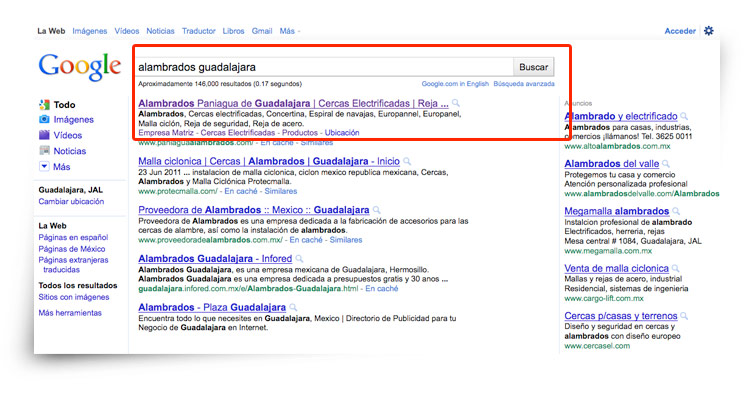Click Todos los resultados text
Viewport: 749px width, 395px height.
78,286
